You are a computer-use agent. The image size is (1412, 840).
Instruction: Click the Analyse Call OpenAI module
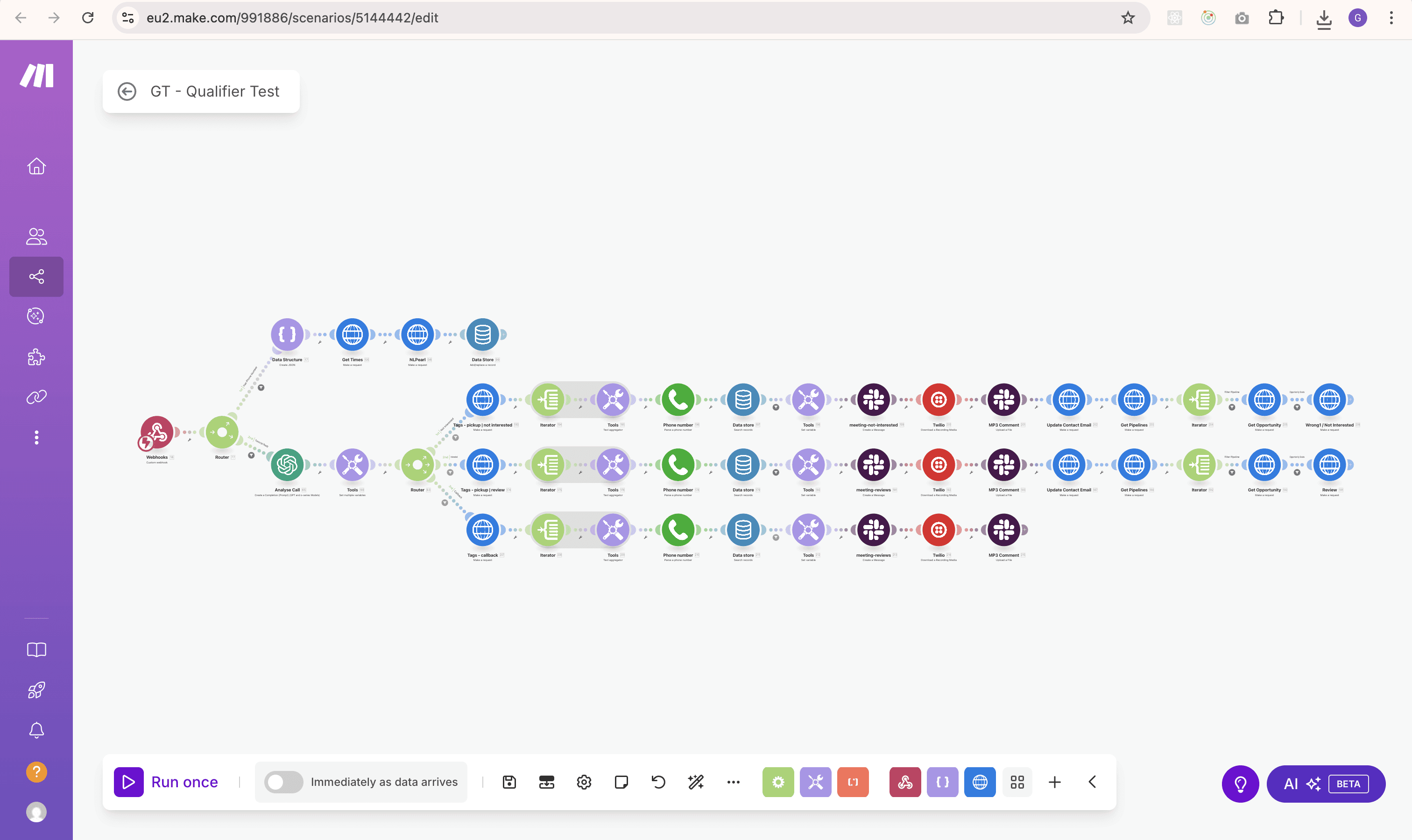point(287,465)
